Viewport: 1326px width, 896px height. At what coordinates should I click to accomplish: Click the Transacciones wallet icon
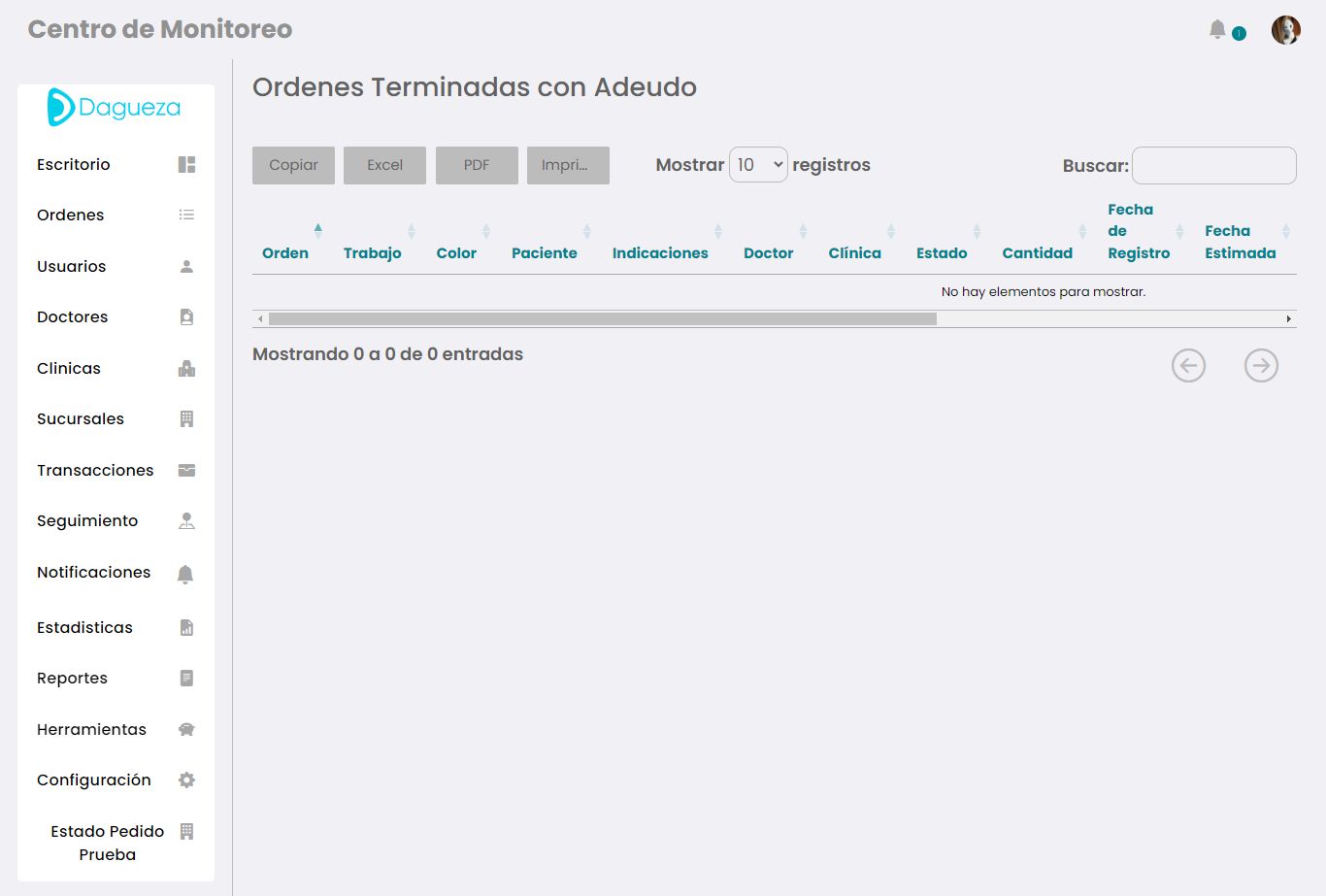pos(185,470)
